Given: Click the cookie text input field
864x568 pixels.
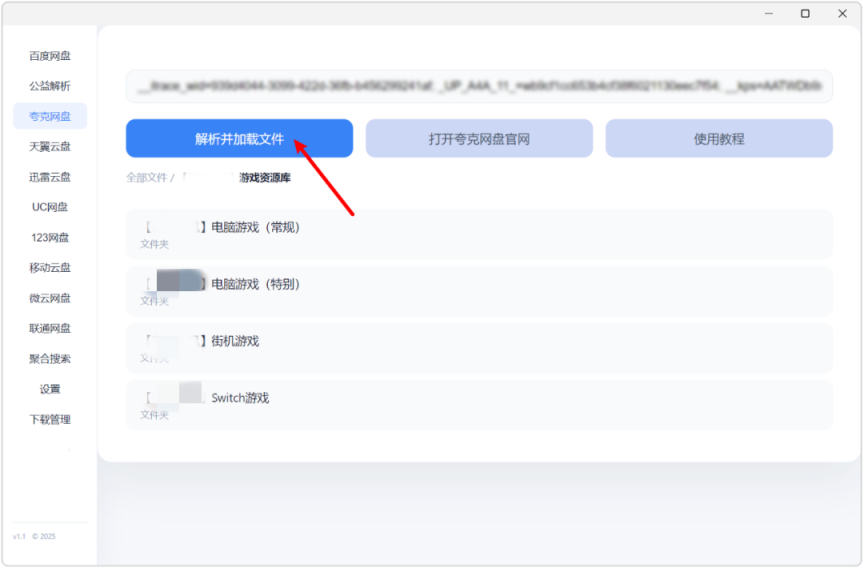Looking at the screenshot, I should click(479, 87).
